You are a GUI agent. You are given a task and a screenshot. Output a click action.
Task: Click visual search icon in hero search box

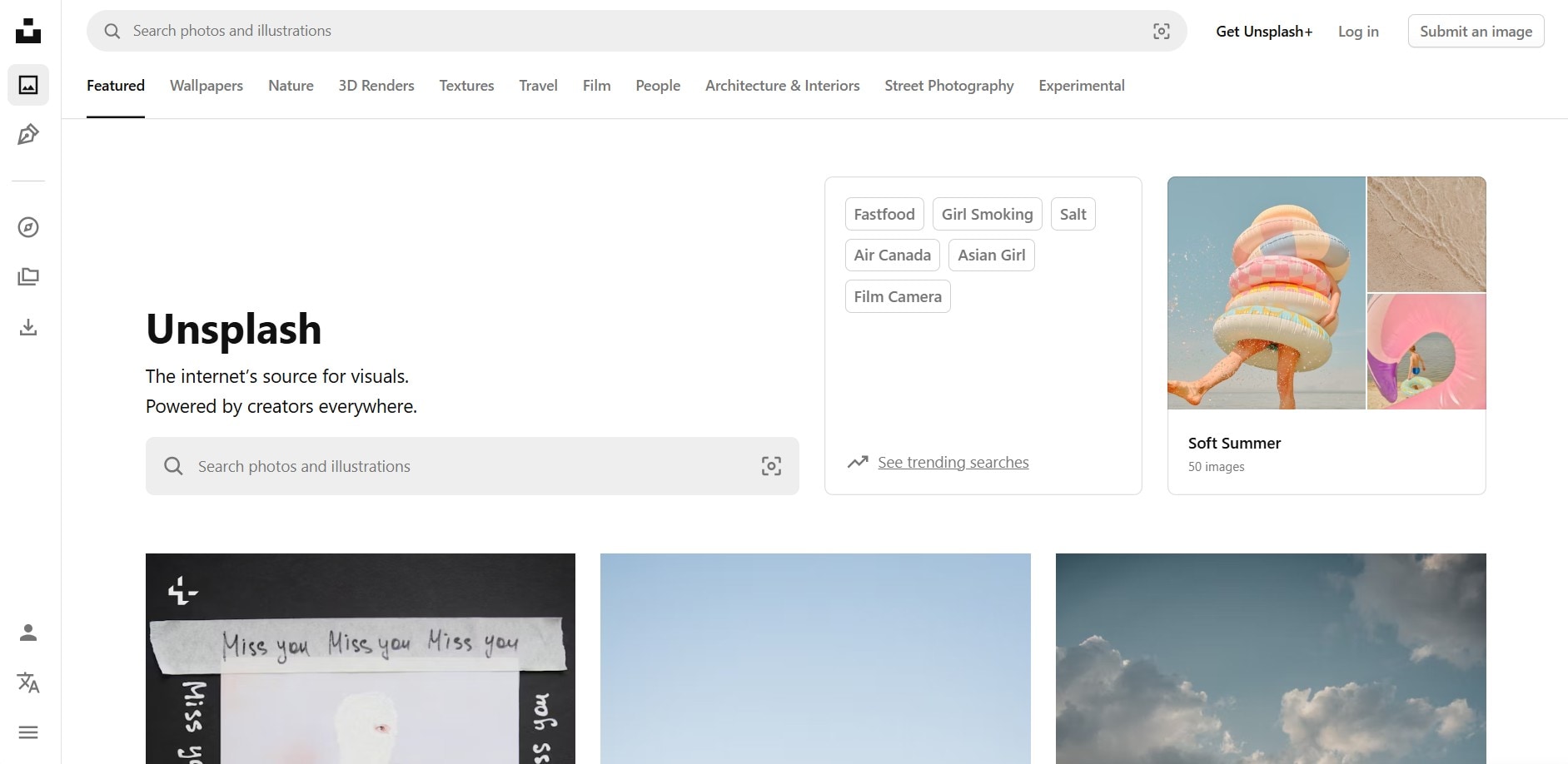pos(771,466)
